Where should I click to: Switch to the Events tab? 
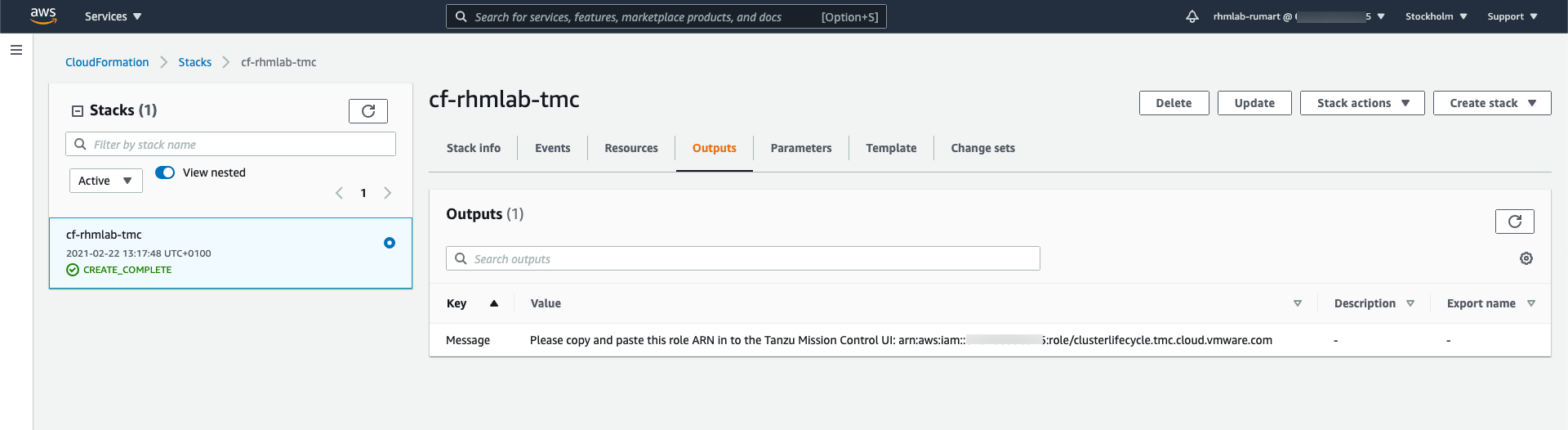(x=553, y=148)
